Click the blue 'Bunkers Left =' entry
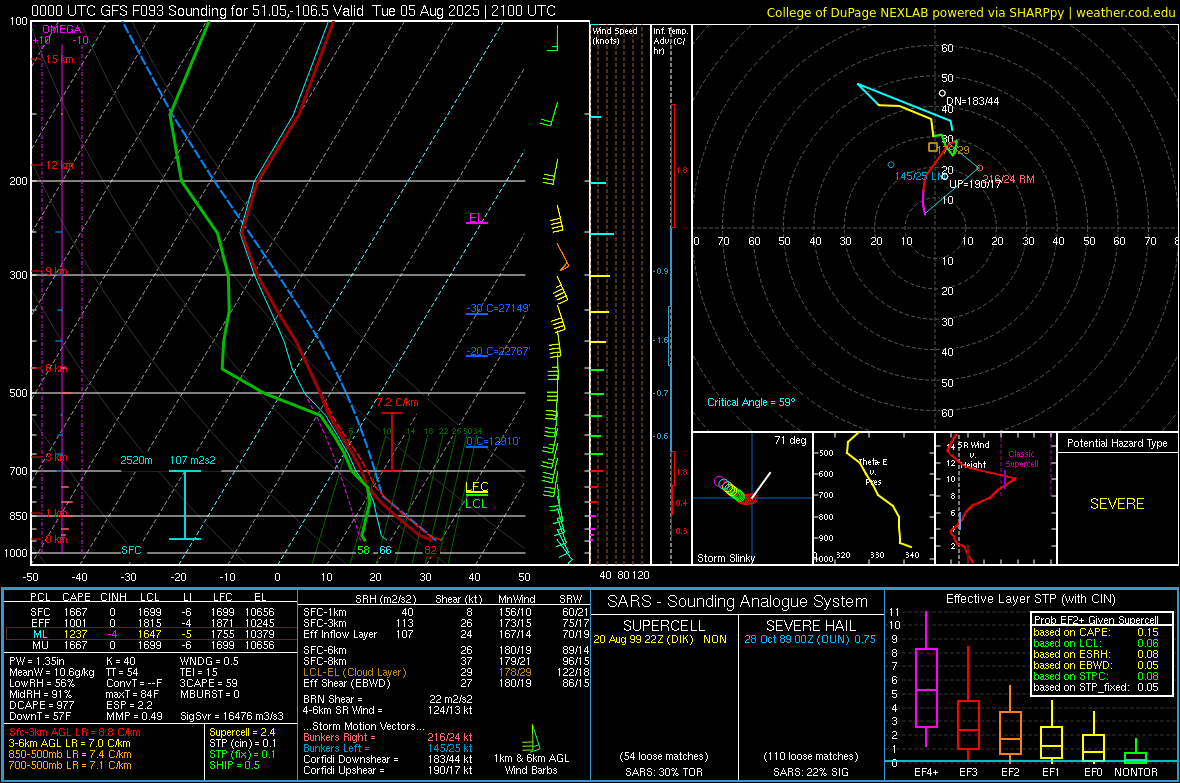 tap(388, 748)
